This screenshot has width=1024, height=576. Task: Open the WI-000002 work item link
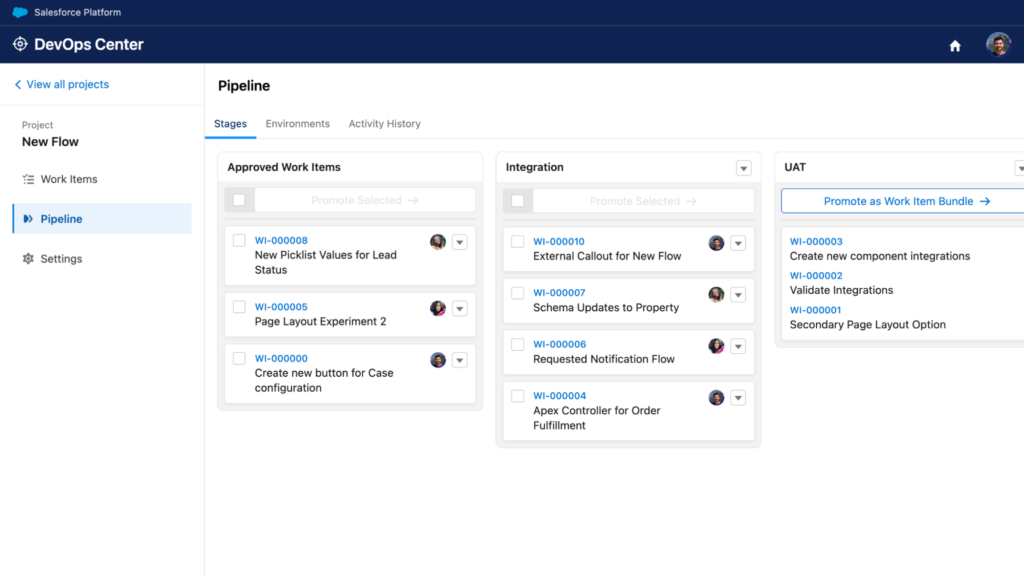pos(816,276)
